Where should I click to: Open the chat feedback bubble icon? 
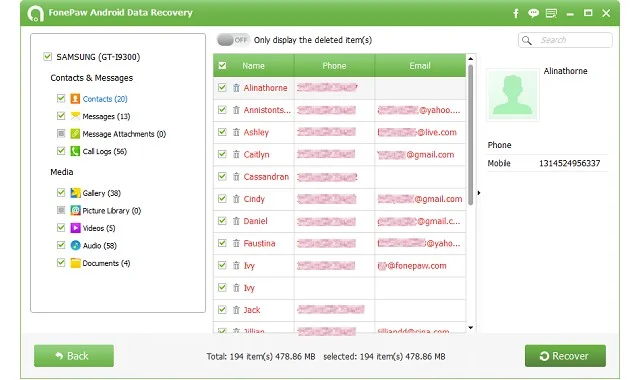point(533,13)
